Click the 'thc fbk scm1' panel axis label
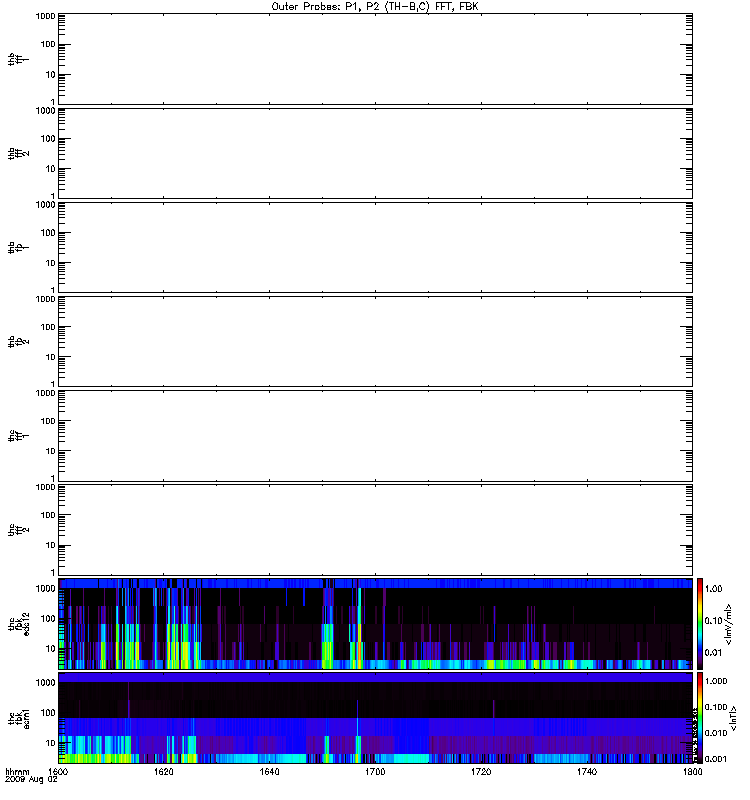This screenshot has height=800, width=750. click(19, 718)
